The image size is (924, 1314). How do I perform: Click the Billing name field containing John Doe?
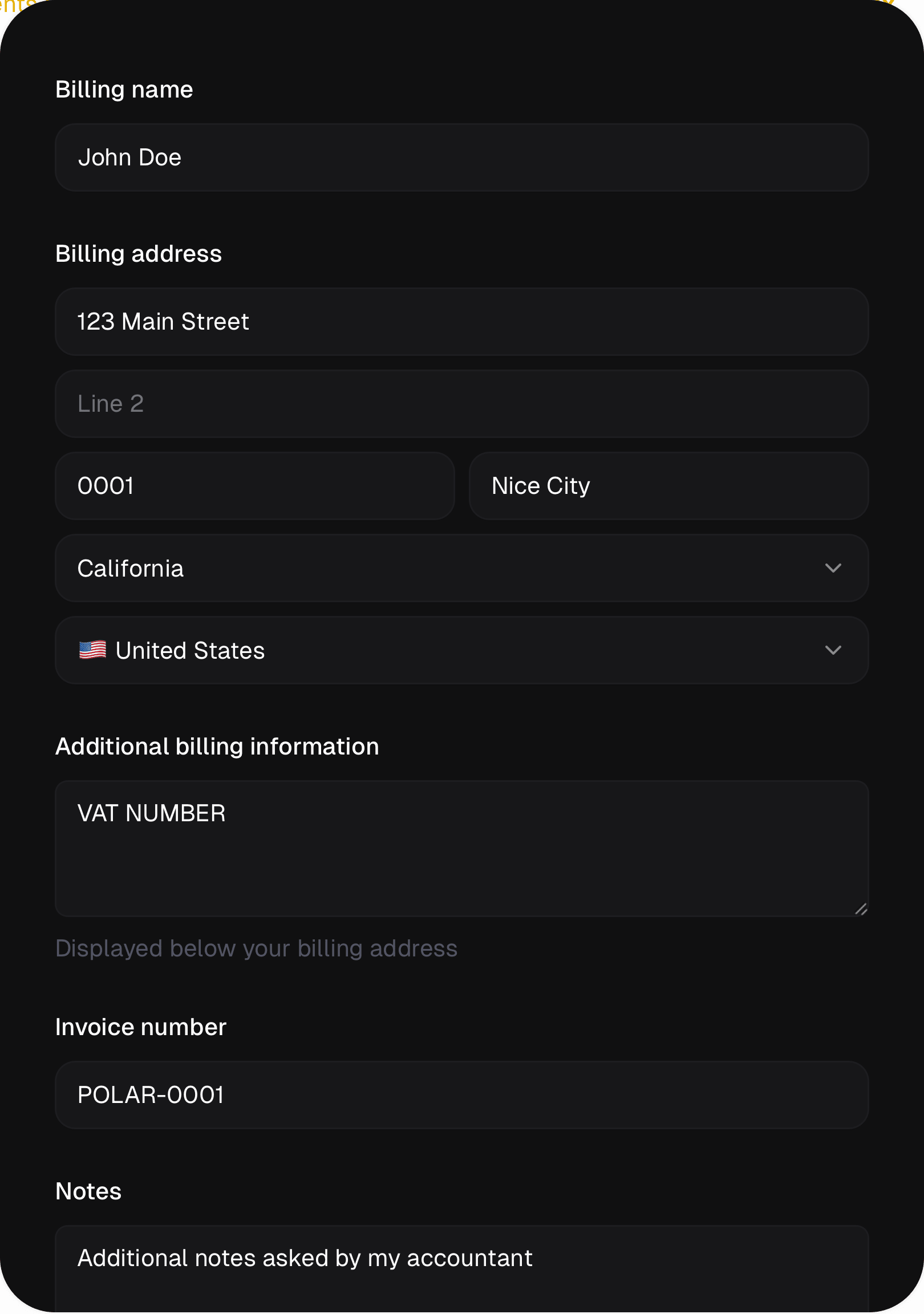tap(461, 157)
